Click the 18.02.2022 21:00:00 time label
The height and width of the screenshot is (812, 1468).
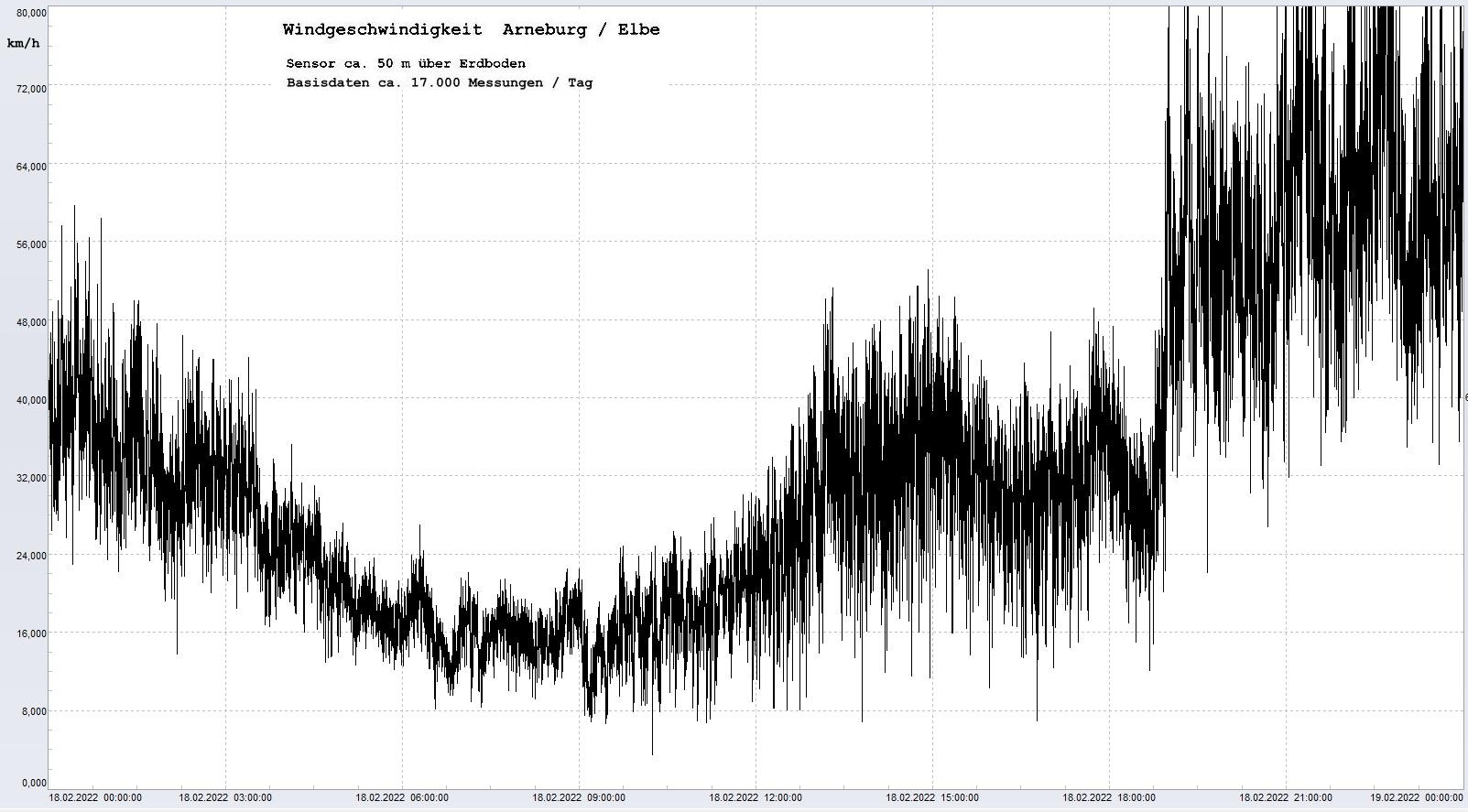(x=1286, y=798)
